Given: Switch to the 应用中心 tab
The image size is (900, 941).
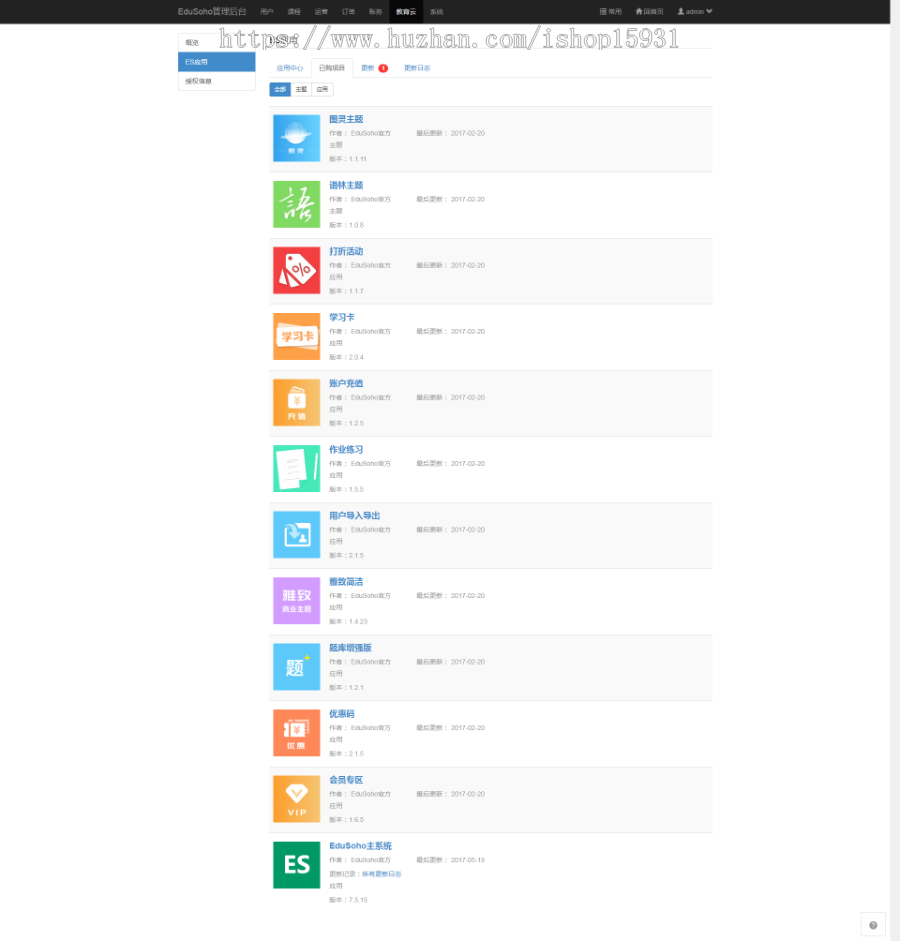Looking at the screenshot, I should coord(290,68).
